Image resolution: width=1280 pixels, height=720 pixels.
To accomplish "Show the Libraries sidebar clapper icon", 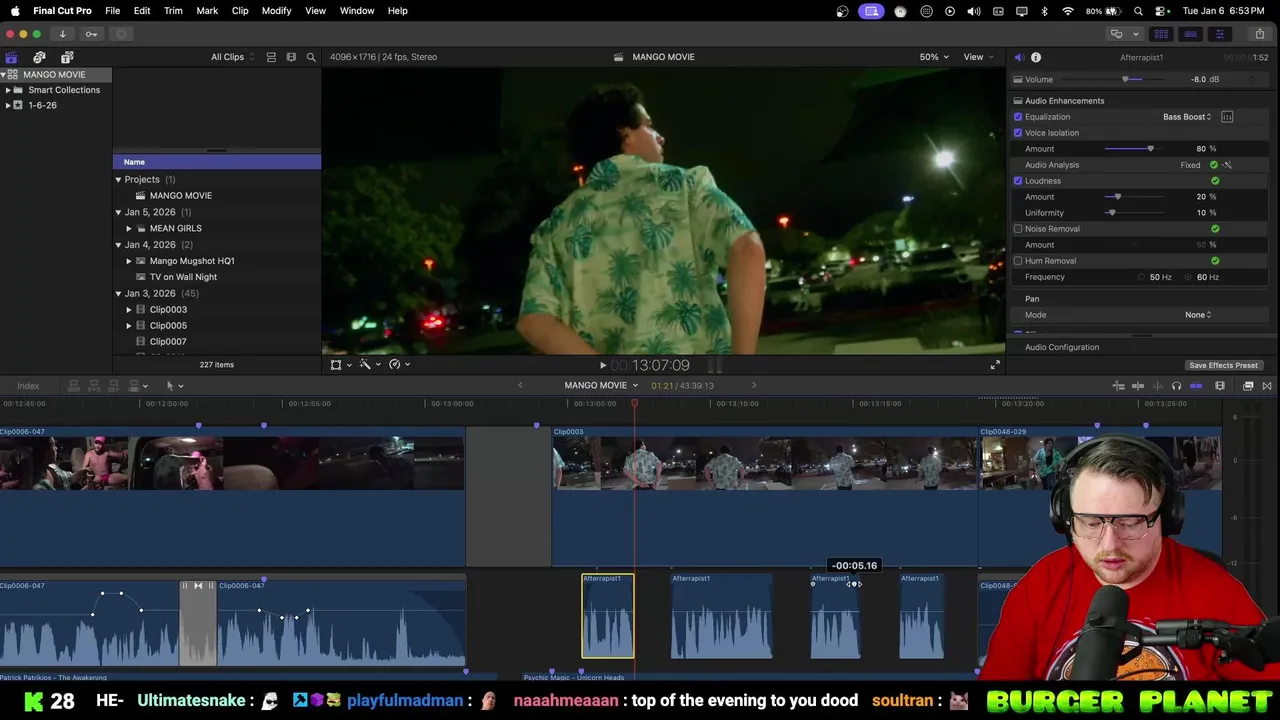I will point(11,57).
